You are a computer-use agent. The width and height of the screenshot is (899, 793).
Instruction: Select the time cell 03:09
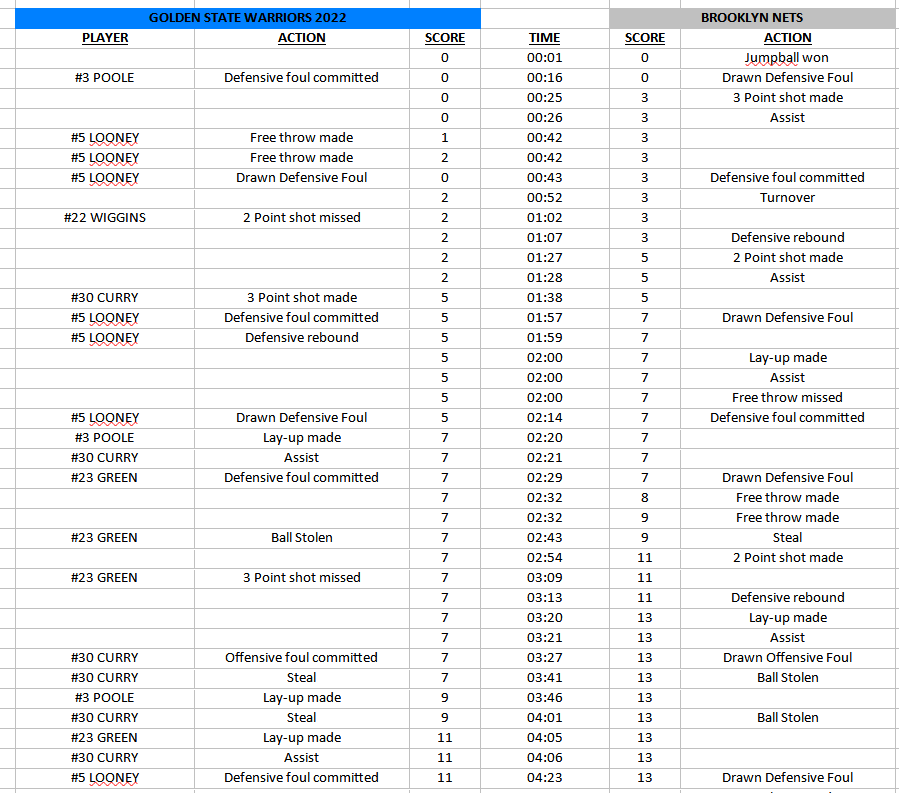click(x=545, y=578)
